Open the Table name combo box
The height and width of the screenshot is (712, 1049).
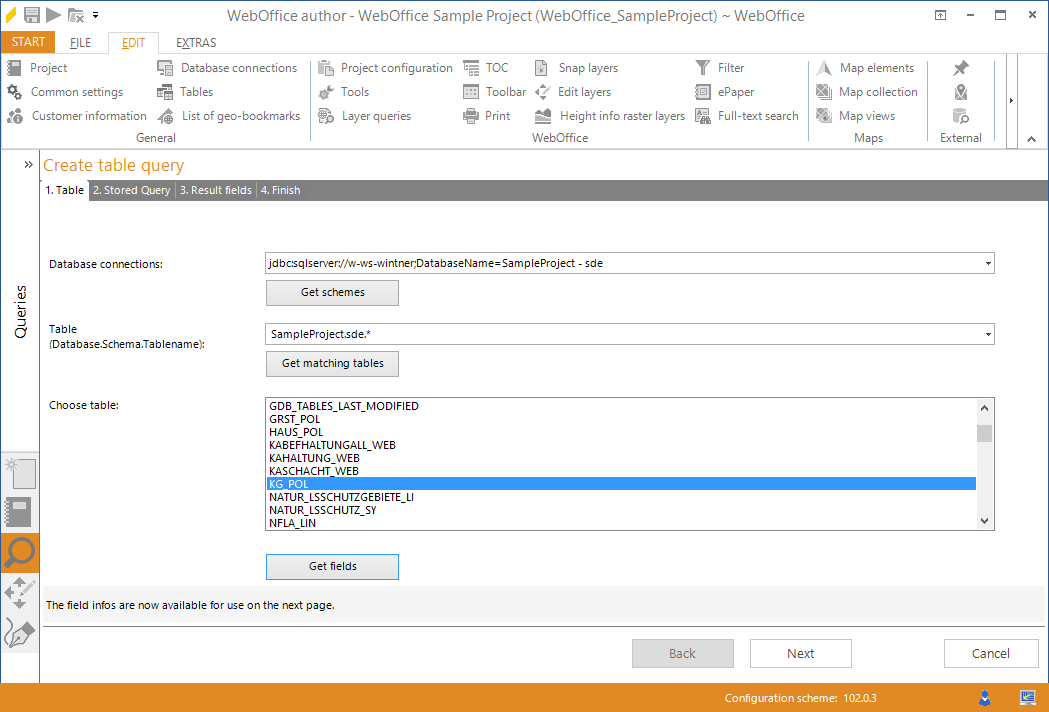[986, 334]
